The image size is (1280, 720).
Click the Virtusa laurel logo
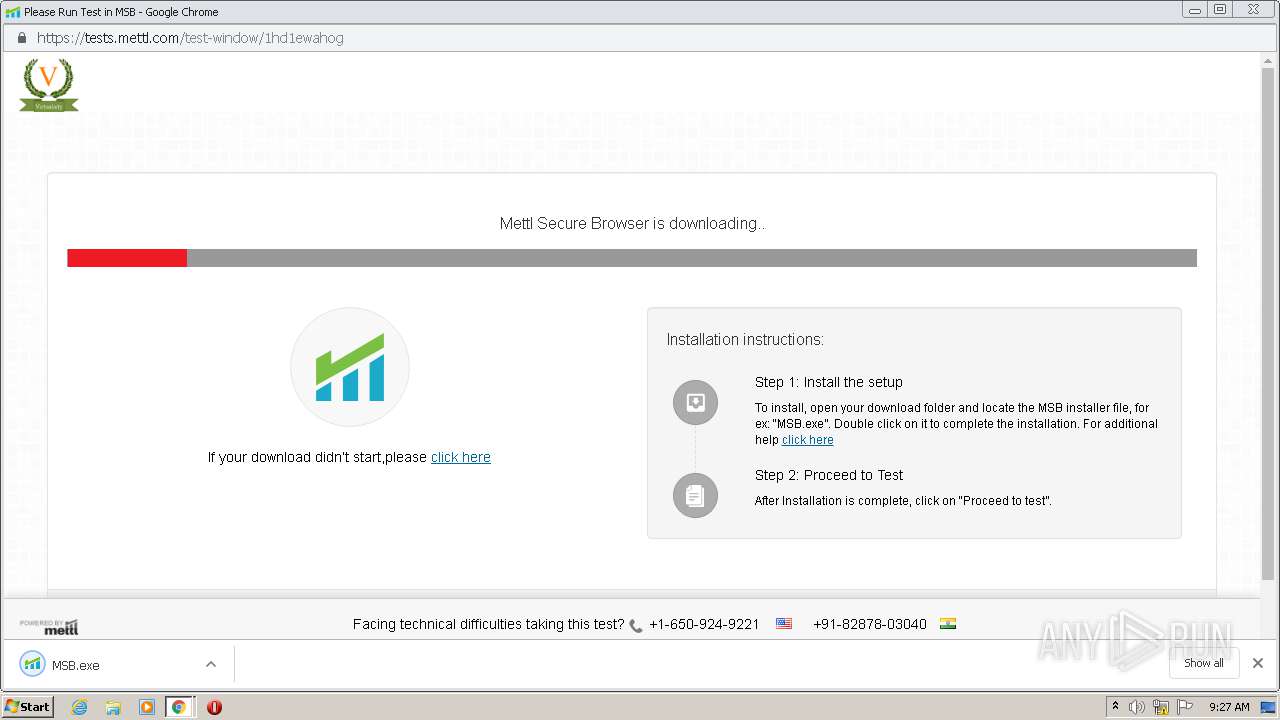click(48, 85)
